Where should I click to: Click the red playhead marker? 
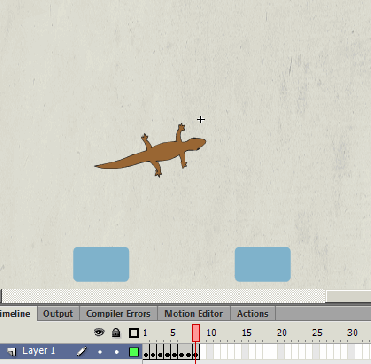click(196, 333)
